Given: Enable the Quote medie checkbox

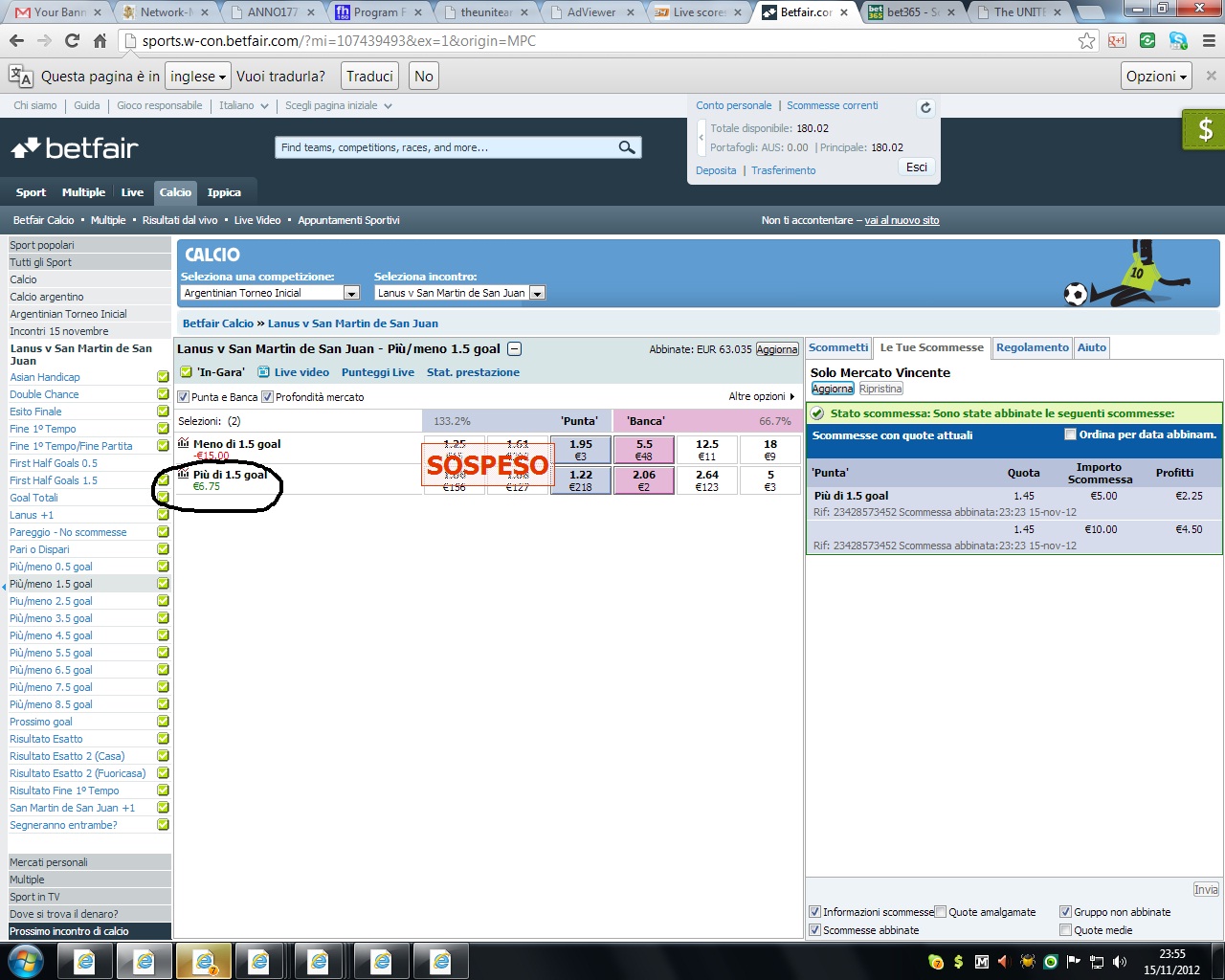Looking at the screenshot, I should point(1065,930).
